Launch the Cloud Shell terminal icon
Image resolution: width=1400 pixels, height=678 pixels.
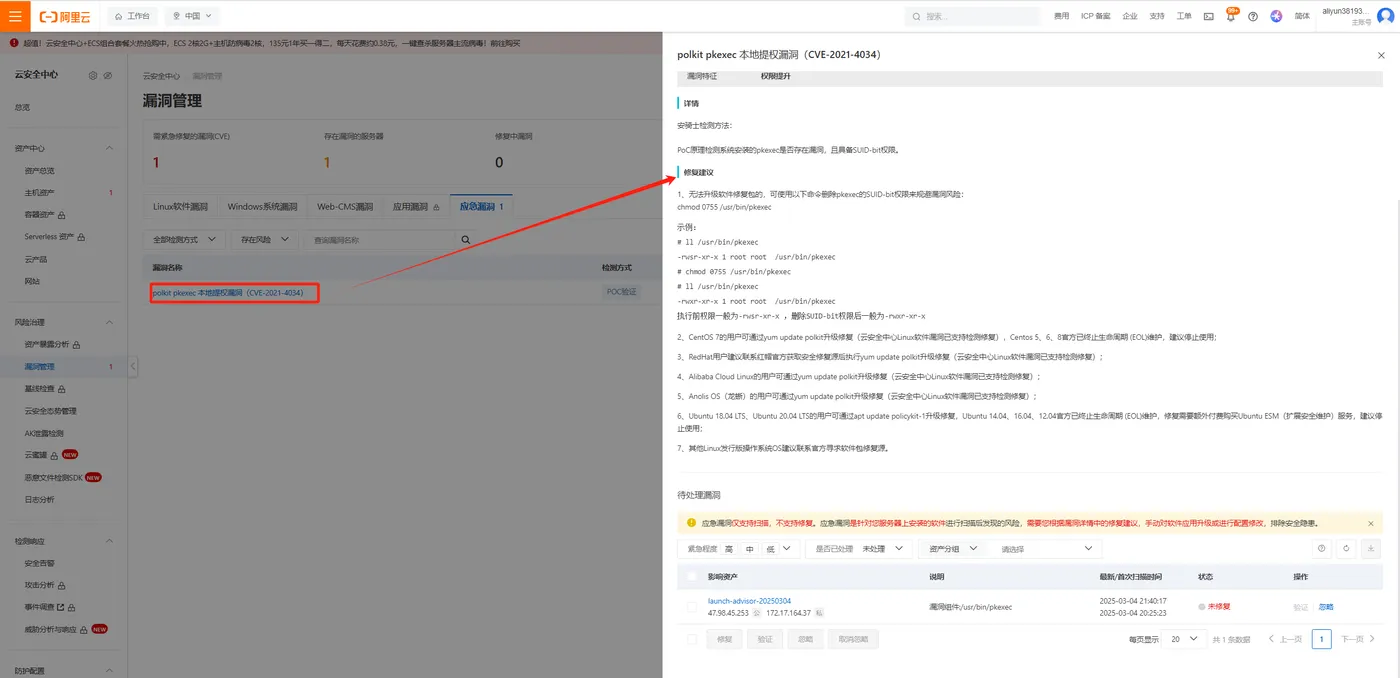1209,16
